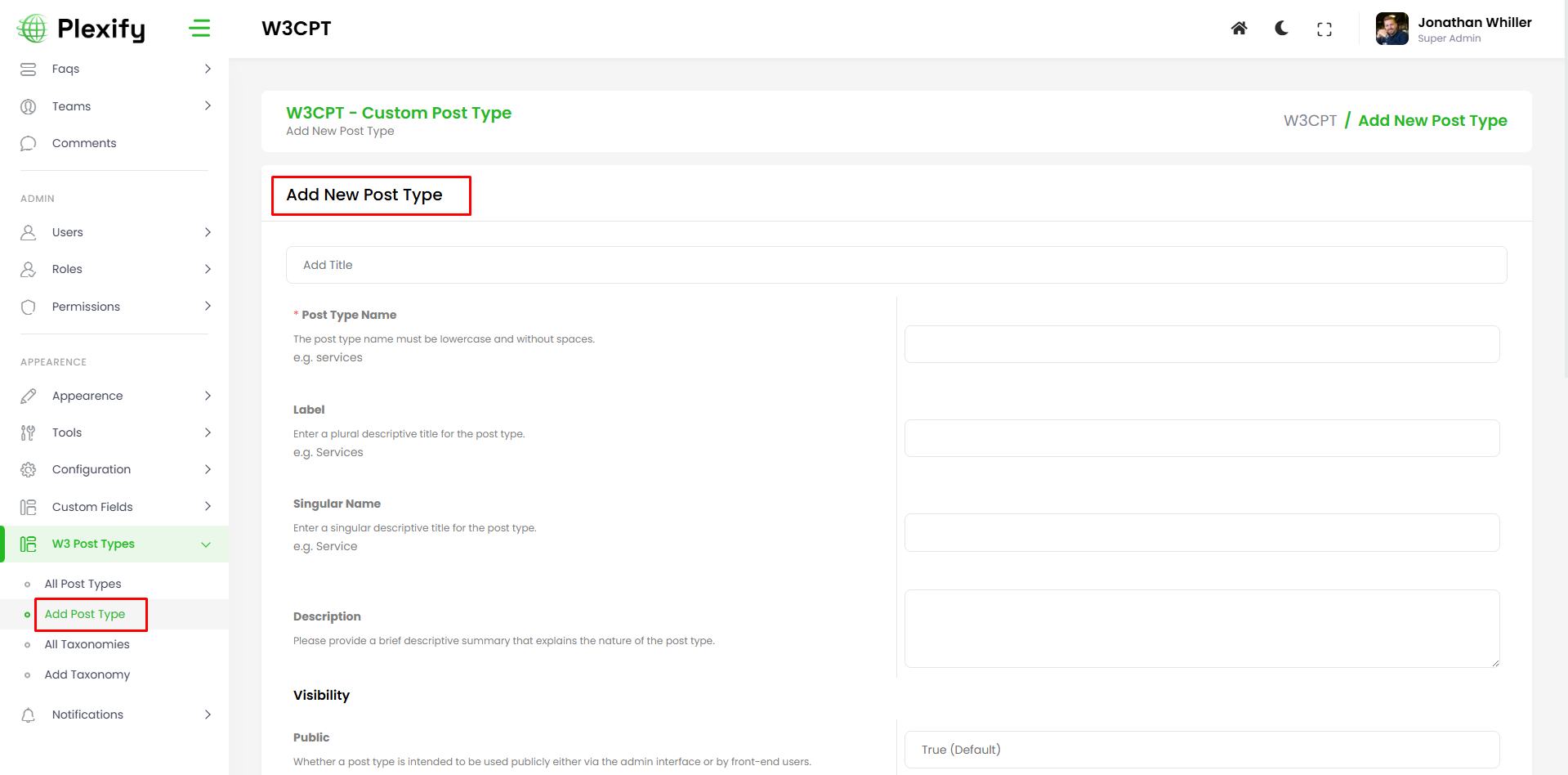Click the Configuration gear icon
Screen dimensions: 1568x775
point(29,470)
